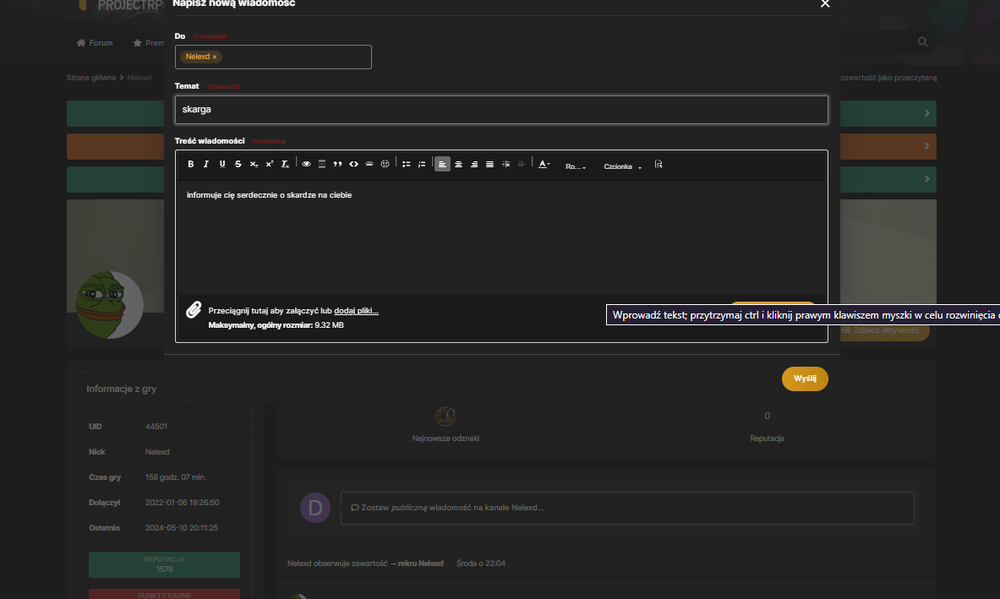Align text to the right
Image resolution: width=1000 pixels, height=599 pixels.
coord(474,165)
